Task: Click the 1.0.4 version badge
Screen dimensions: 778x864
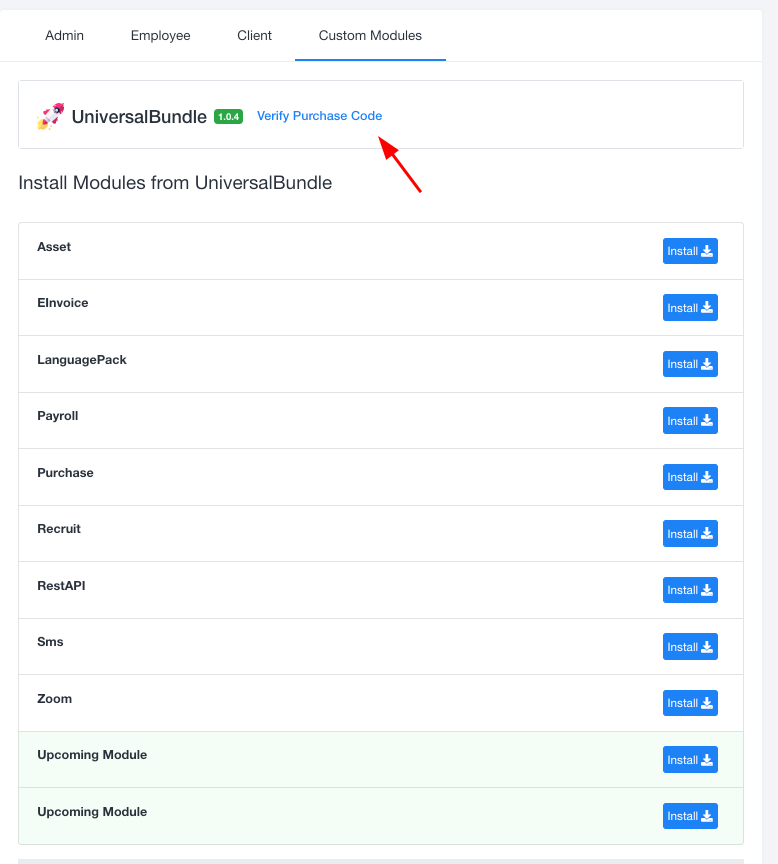Action: 228,116
